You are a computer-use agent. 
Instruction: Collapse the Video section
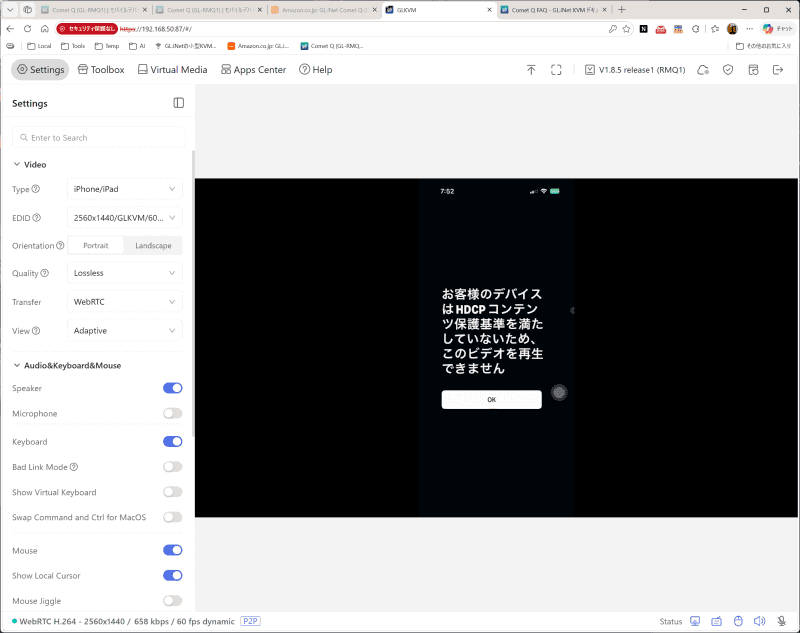[x=30, y=164]
